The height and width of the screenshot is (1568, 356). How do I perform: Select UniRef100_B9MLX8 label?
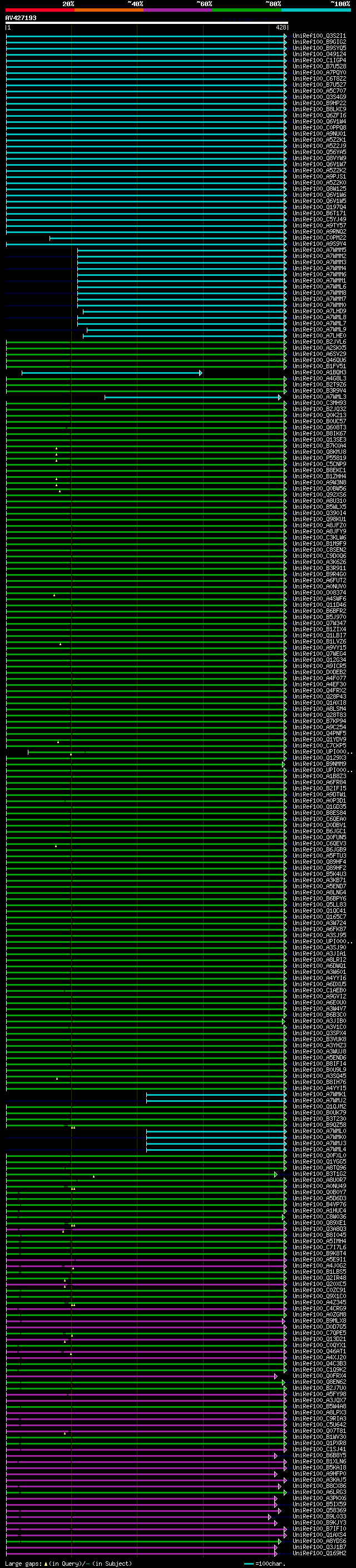point(319,1321)
